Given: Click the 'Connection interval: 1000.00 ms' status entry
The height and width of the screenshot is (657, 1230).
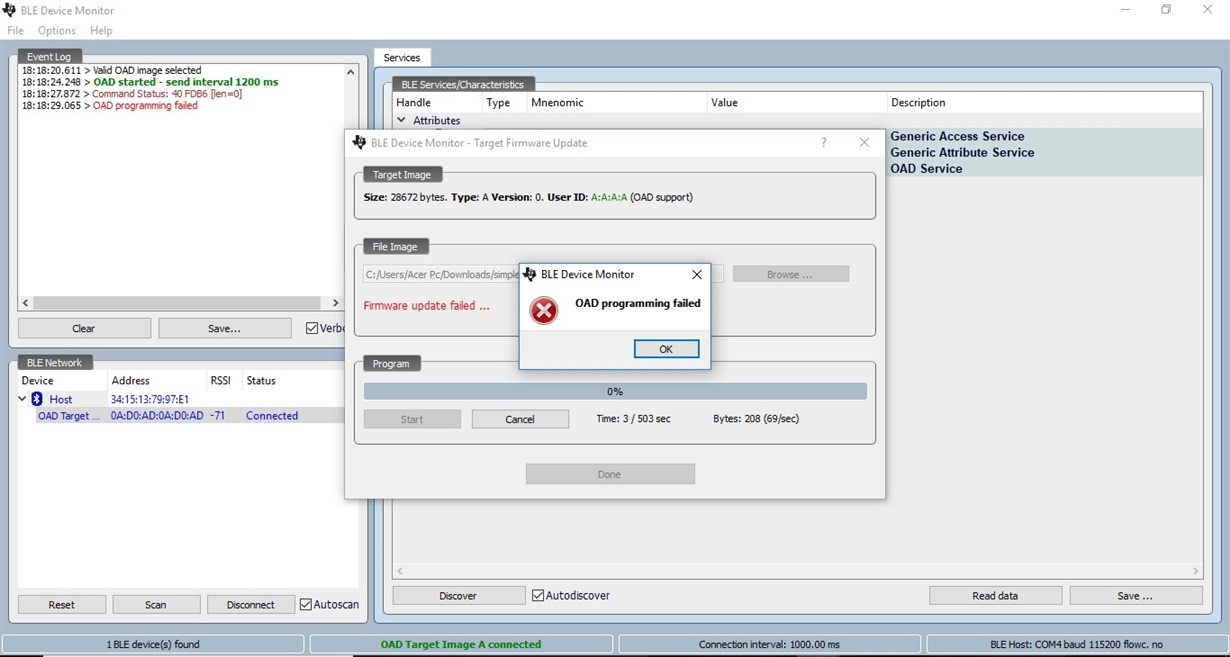Looking at the screenshot, I should (769, 645).
